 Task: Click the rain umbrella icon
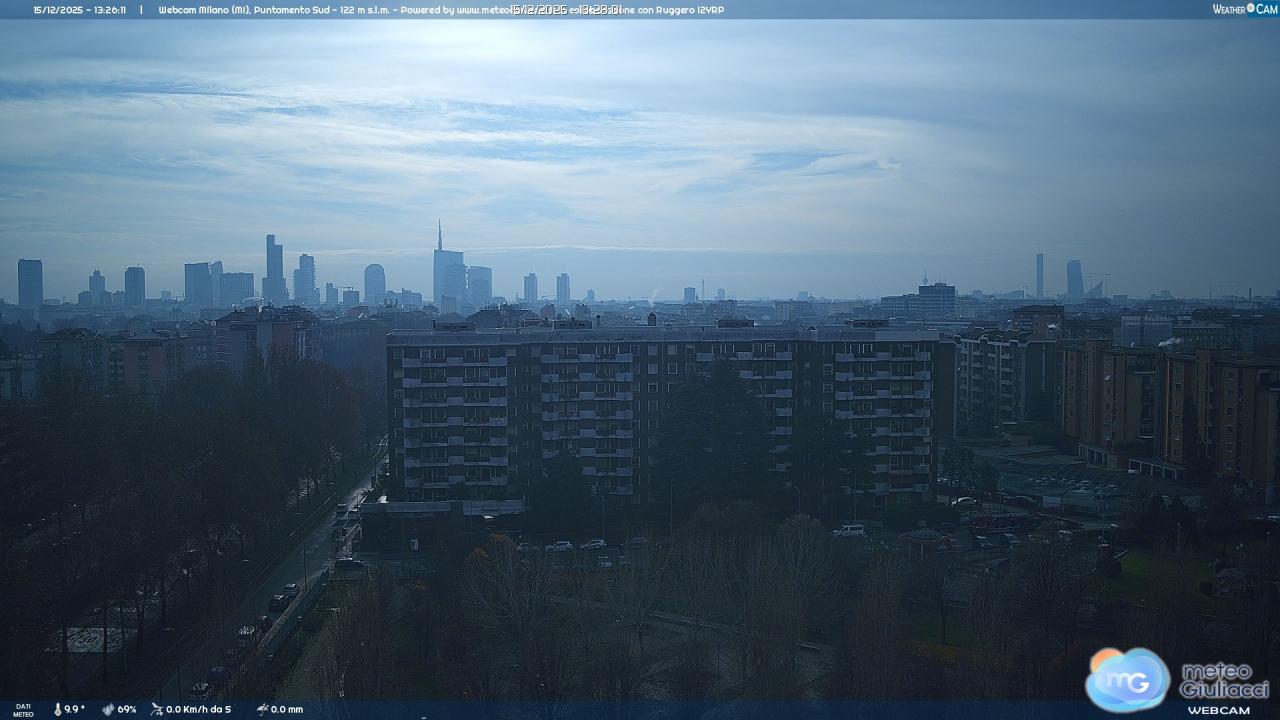[262, 709]
